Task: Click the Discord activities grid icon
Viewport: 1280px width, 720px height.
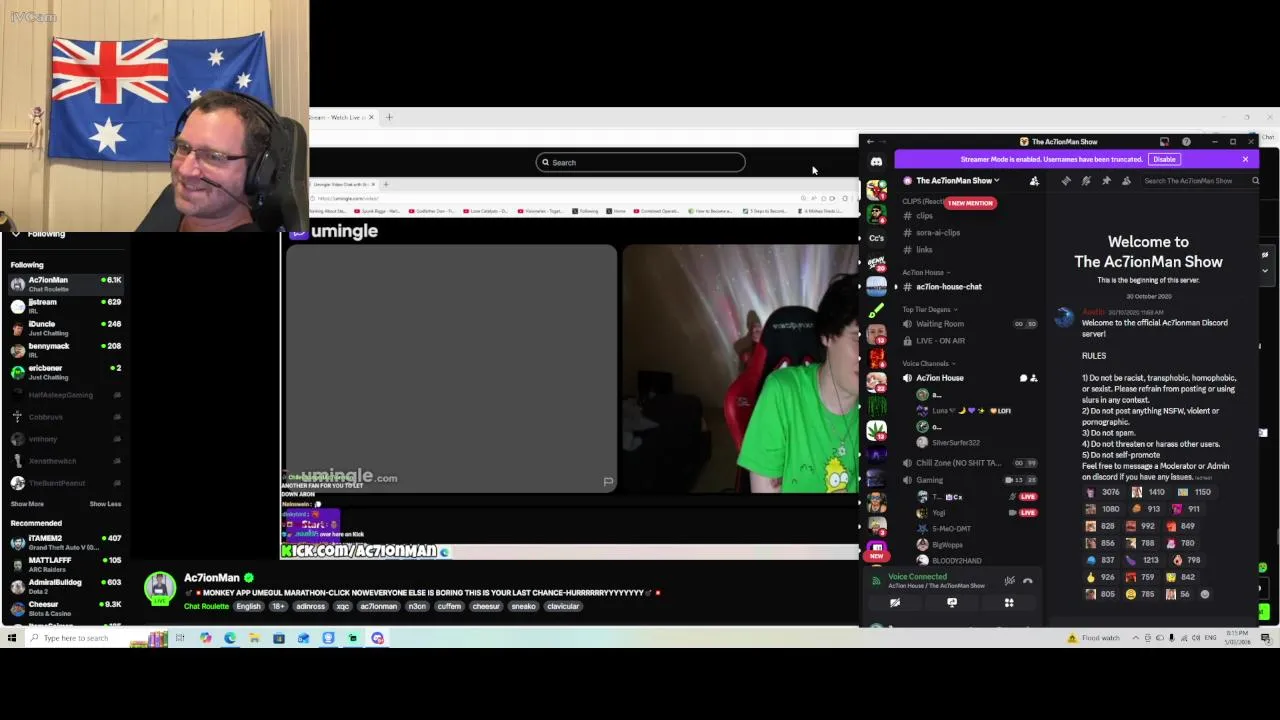Action: coord(1009,603)
